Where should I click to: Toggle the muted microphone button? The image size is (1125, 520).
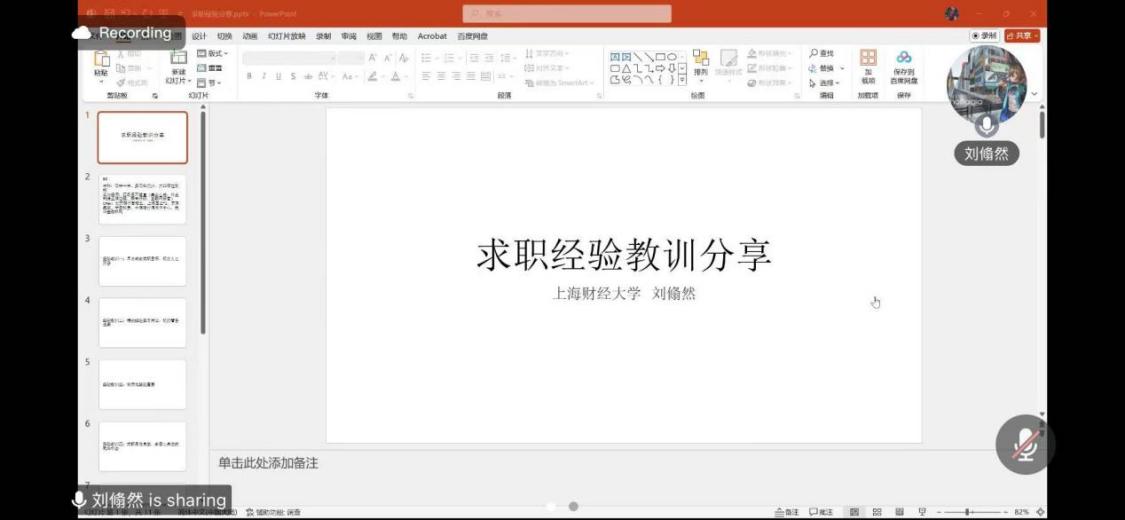(1023, 444)
